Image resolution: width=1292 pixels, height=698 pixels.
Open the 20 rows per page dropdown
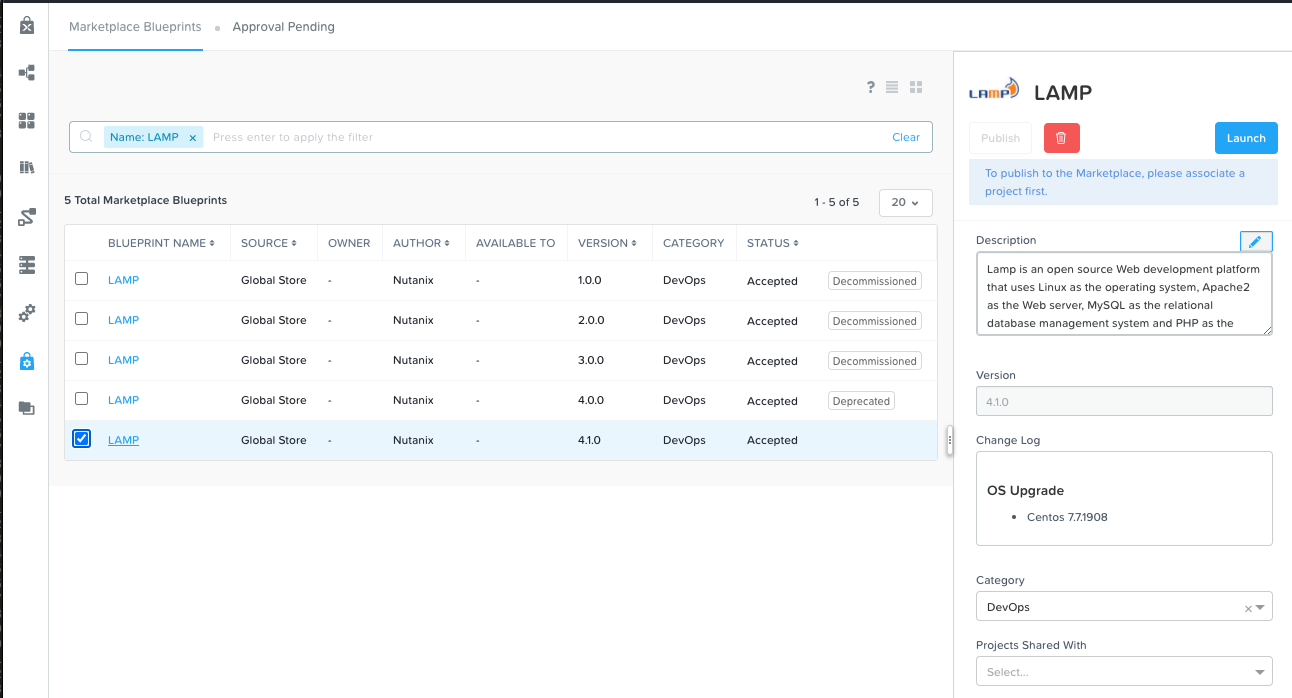coord(906,202)
